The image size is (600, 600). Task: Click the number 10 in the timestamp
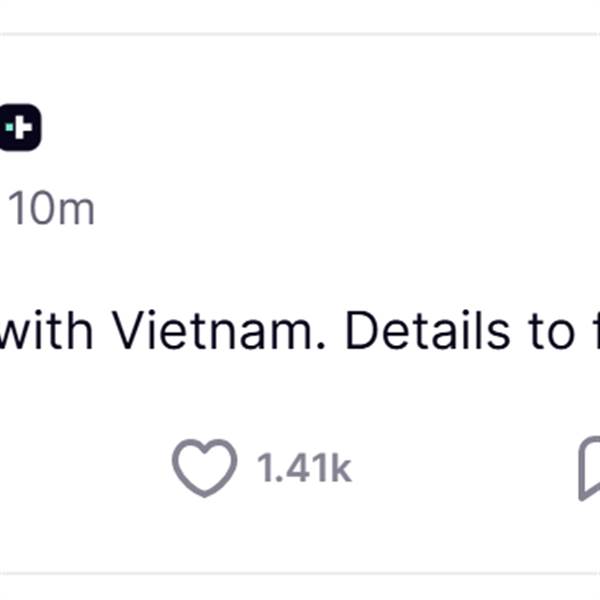pyautogui.click(x=31, y=208)
